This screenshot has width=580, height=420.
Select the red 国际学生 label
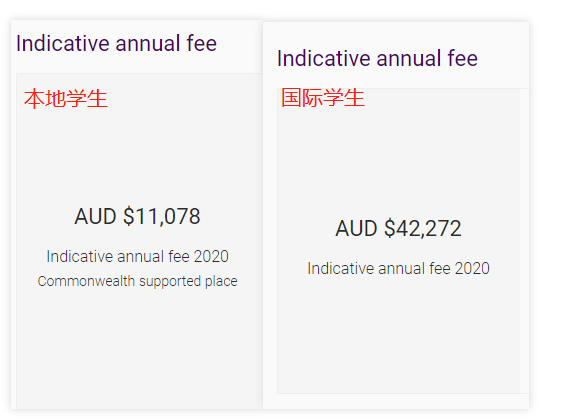coord(323,98)
